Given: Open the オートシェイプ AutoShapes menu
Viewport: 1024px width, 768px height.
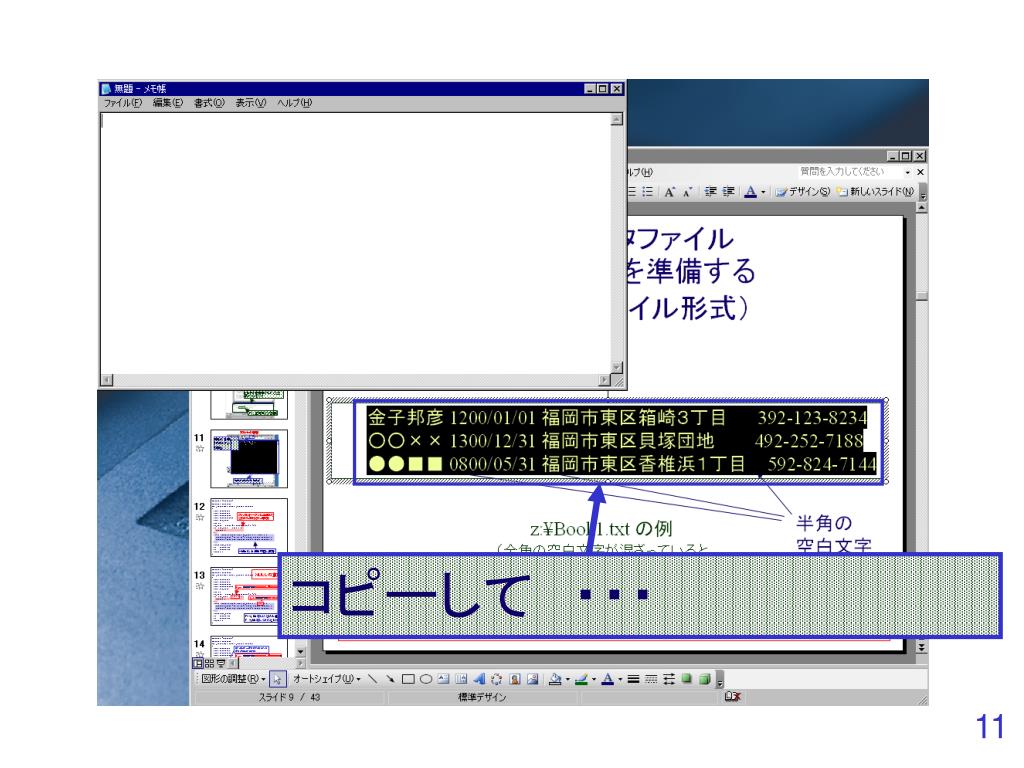Looking at the screenshot, I should [x=327, y=679].
